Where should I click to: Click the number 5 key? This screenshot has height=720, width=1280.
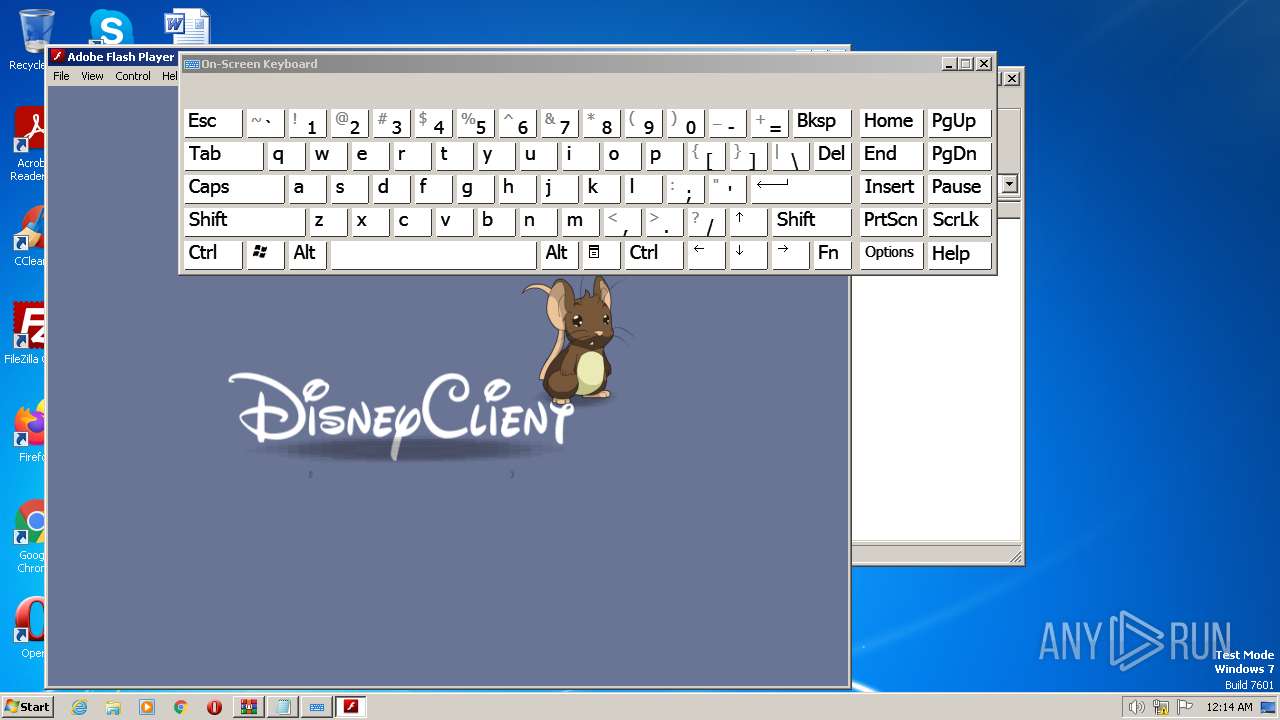pyautogui.click(x=475, y=122)
